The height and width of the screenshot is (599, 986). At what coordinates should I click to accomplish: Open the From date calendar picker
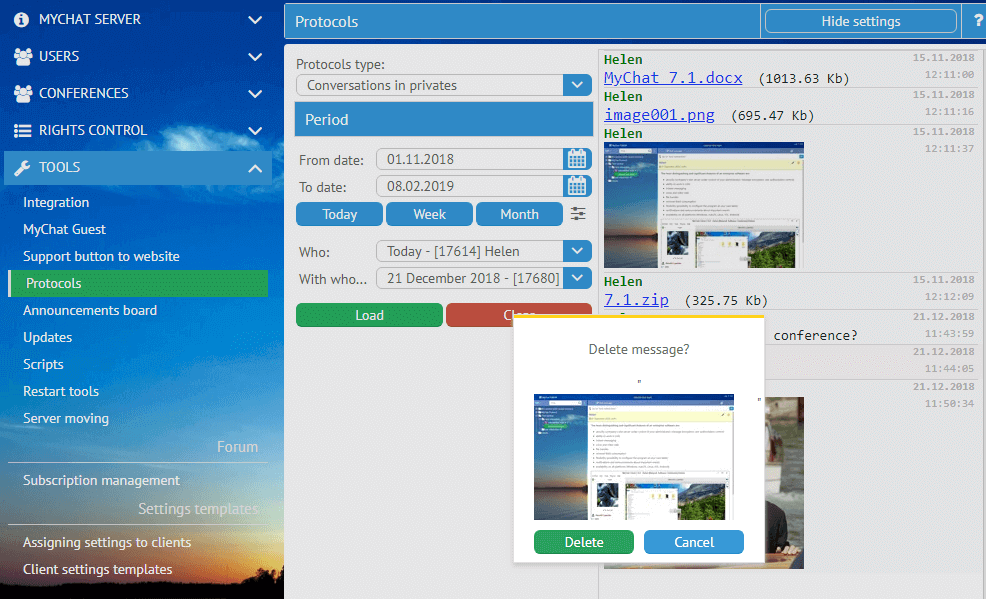tap(577, 159)
